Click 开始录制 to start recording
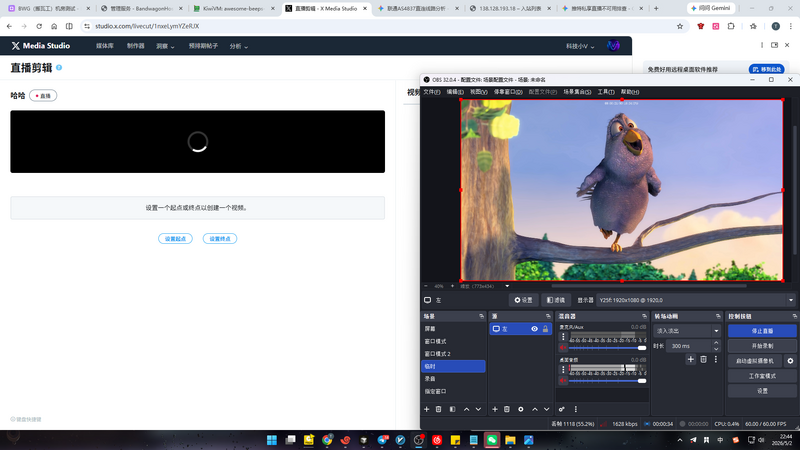Image resolution: width=800 pixels, height=450 pixels. 762,346
